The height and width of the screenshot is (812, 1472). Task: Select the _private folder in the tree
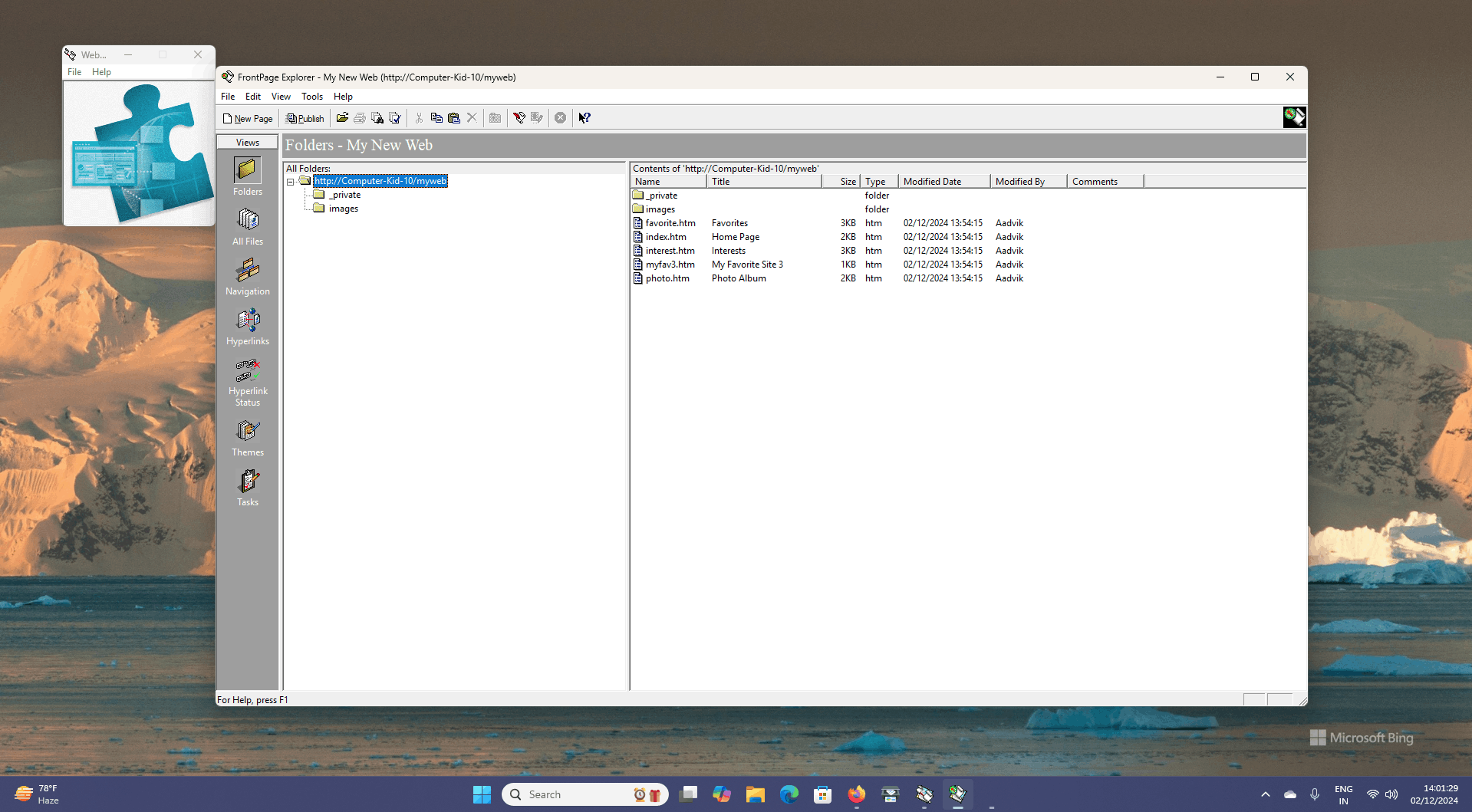(344, 195)
